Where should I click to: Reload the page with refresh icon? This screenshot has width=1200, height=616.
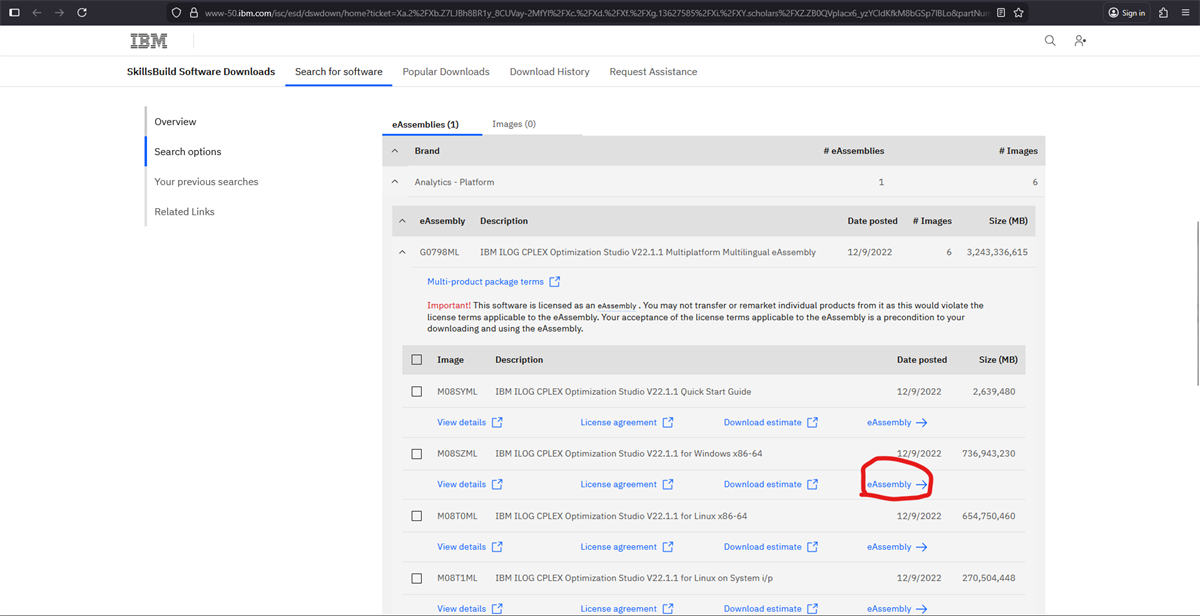[82, 13]
